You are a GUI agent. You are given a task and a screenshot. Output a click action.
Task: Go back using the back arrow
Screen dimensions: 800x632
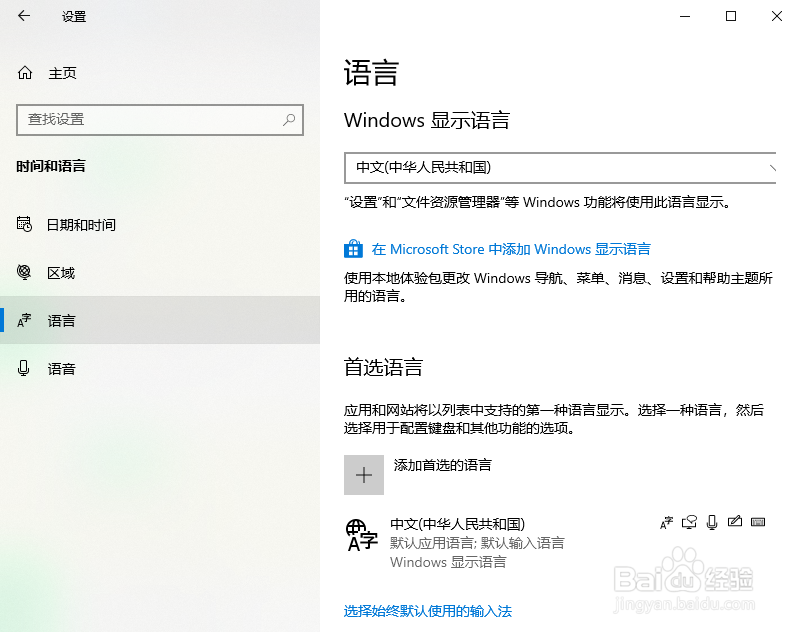tap(24, 16)
